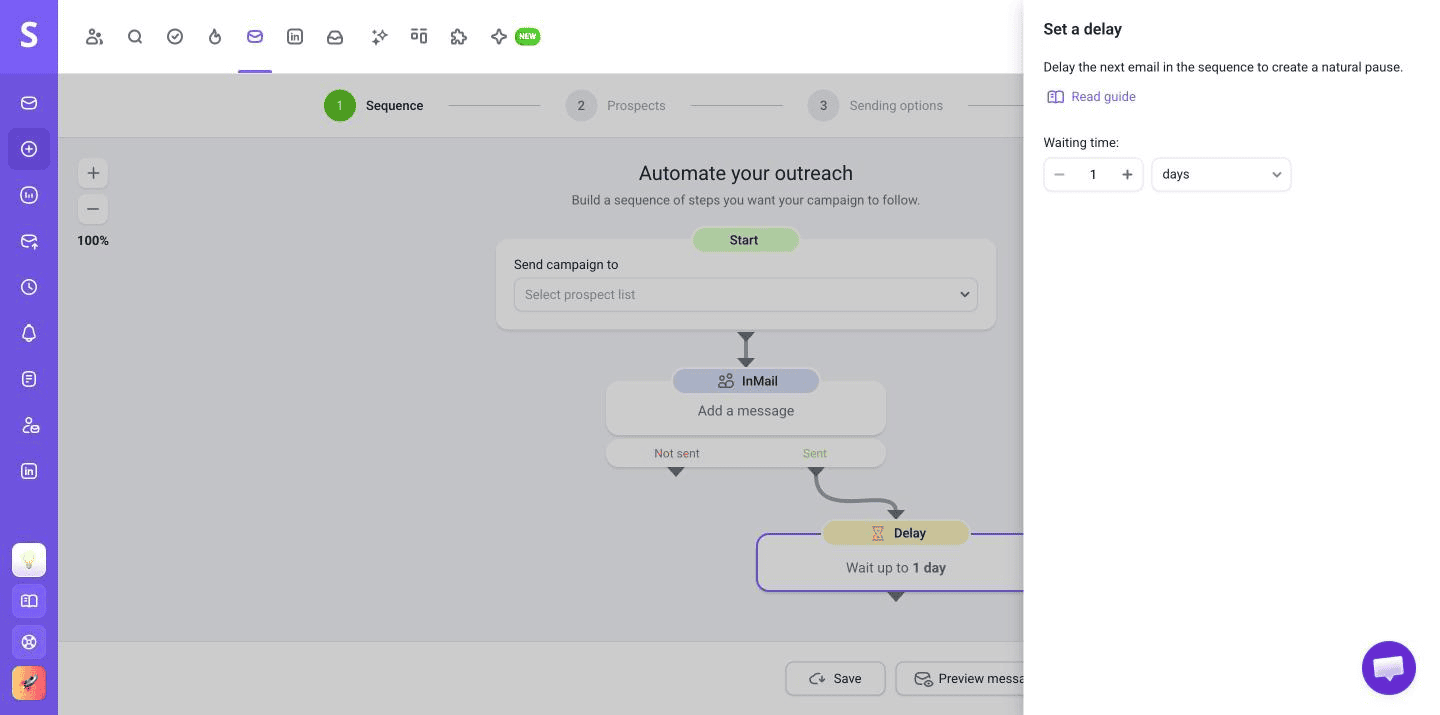Open the clock schedule icon in sidebar
Image resolution: width=1440 pixels, height=715 pixels.
tap(29, 287)
